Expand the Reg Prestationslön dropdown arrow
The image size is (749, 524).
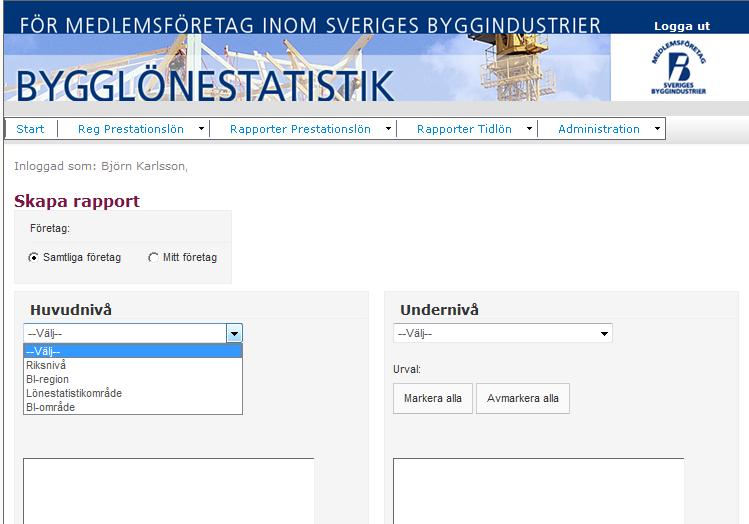201,128
